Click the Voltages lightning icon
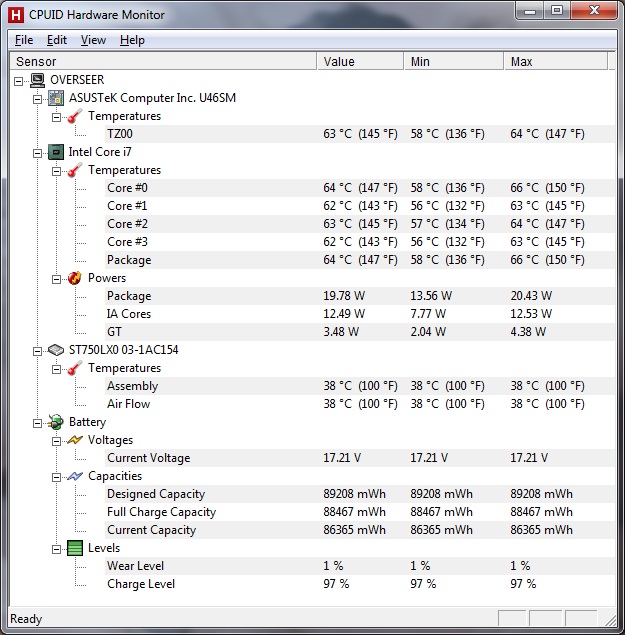 pos(75,440)
